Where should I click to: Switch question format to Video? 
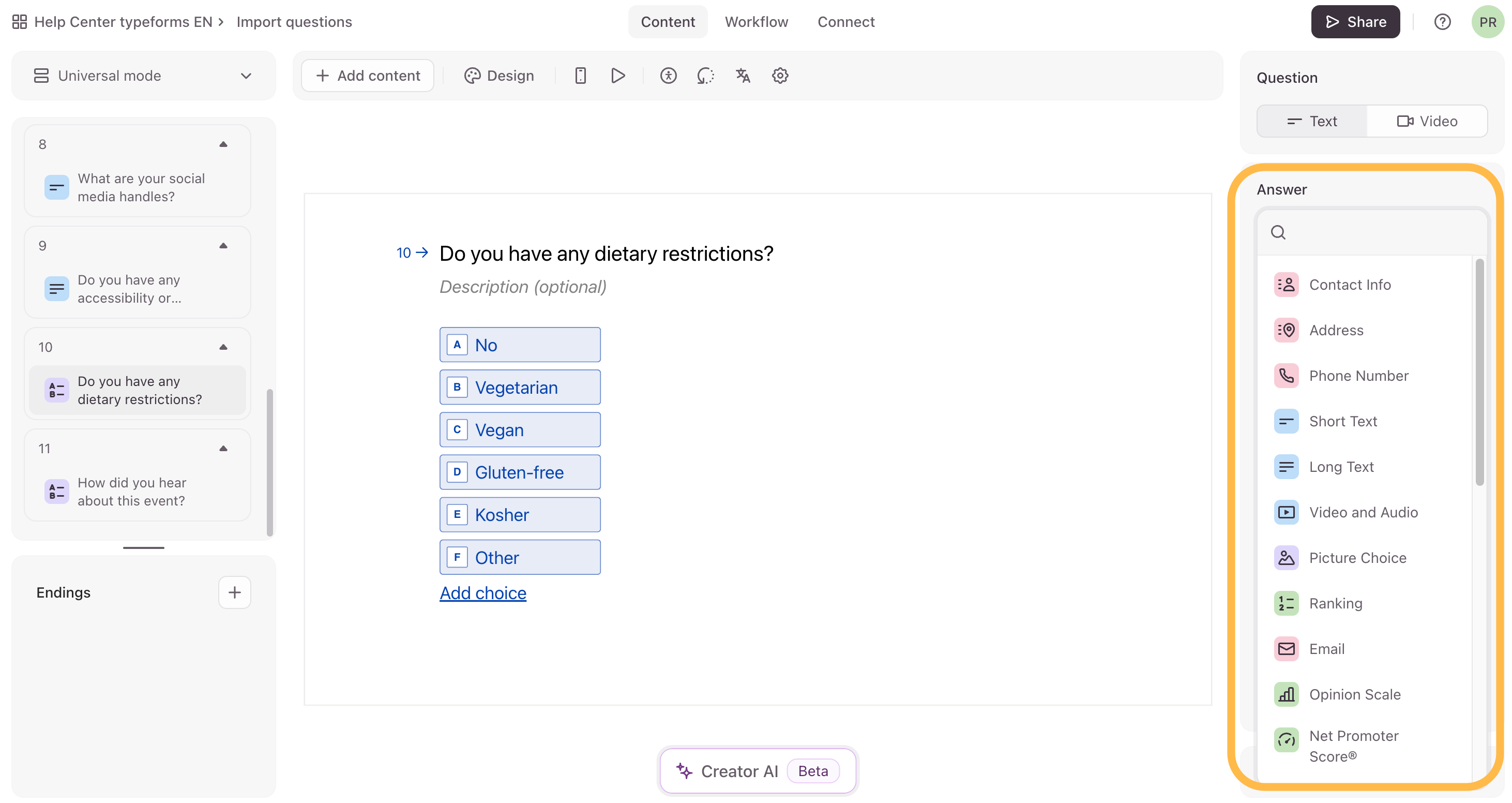pos(1426,121)
